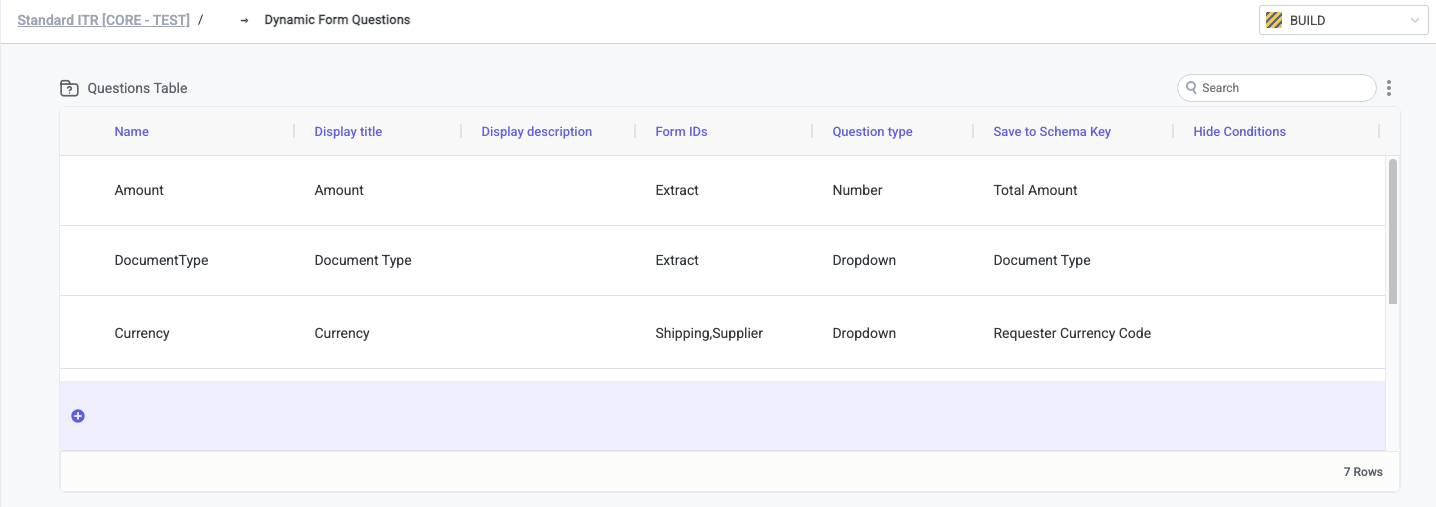Expand the BUILD dropdown chevron arrow

pyautogui.click(x=1414, y=20)
